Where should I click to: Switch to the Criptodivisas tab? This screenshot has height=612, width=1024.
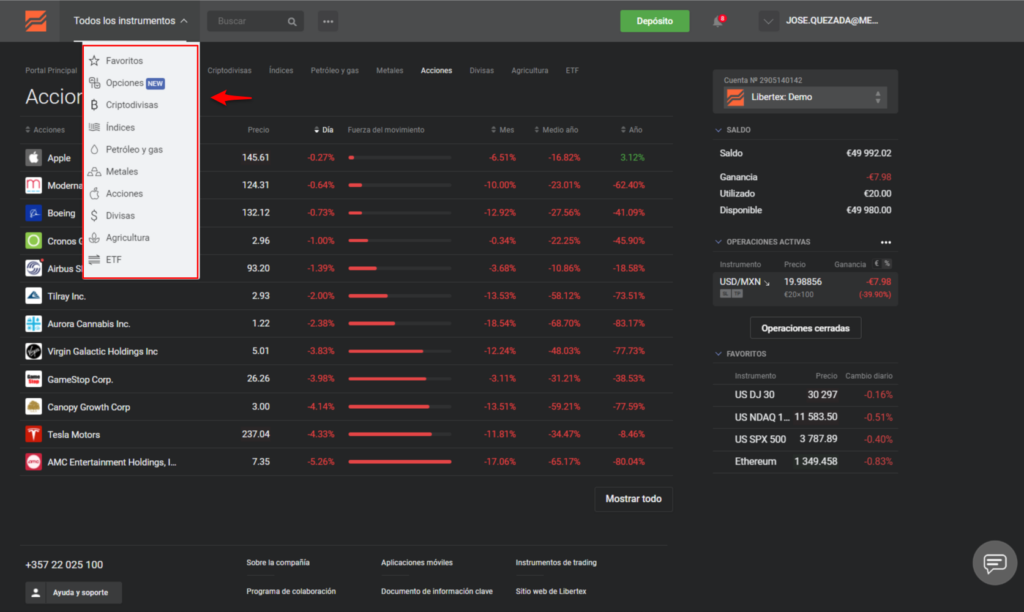[229, 71]
